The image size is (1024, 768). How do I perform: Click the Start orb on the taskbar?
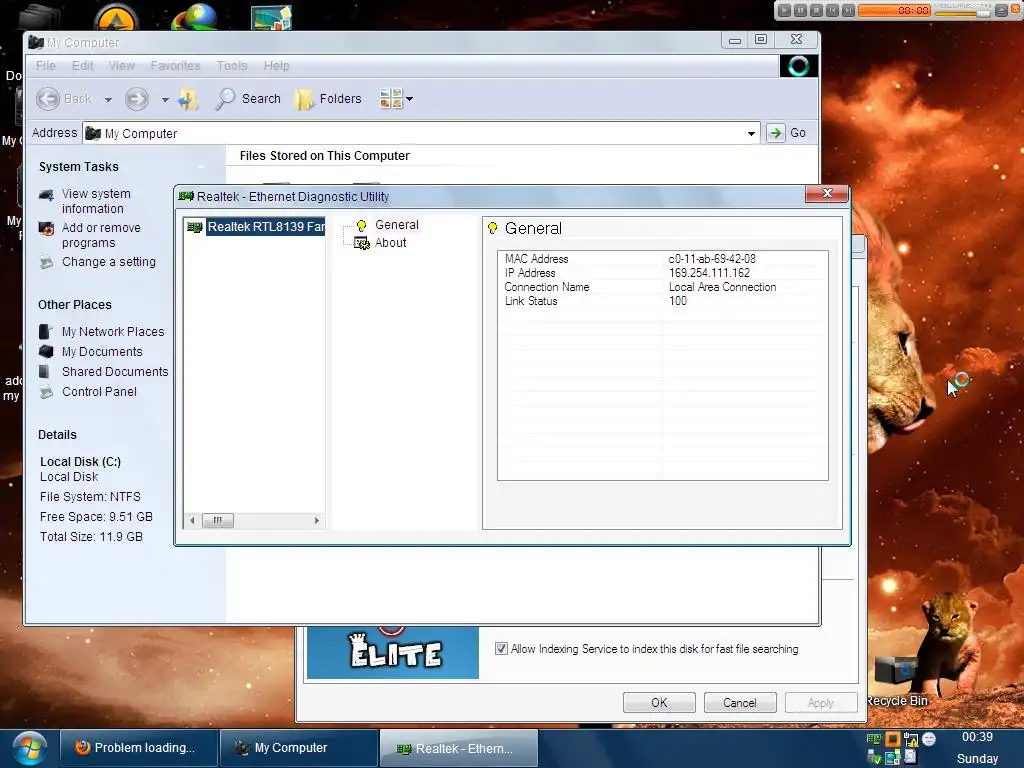click(29, 749)
